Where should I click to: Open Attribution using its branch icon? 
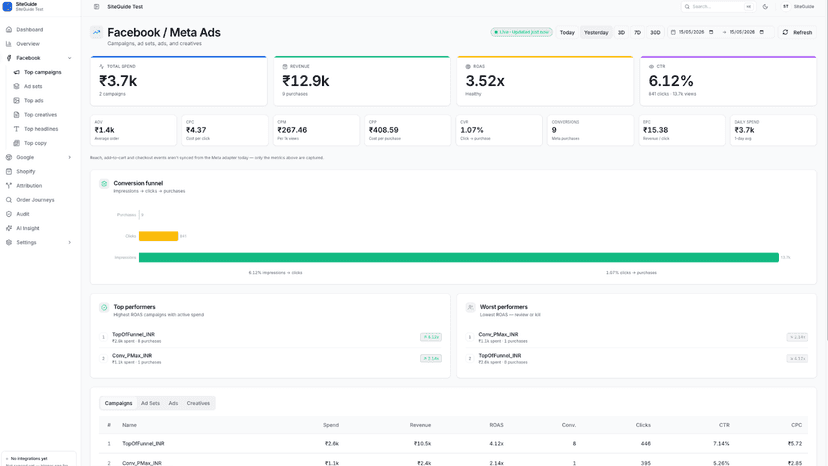9,185
